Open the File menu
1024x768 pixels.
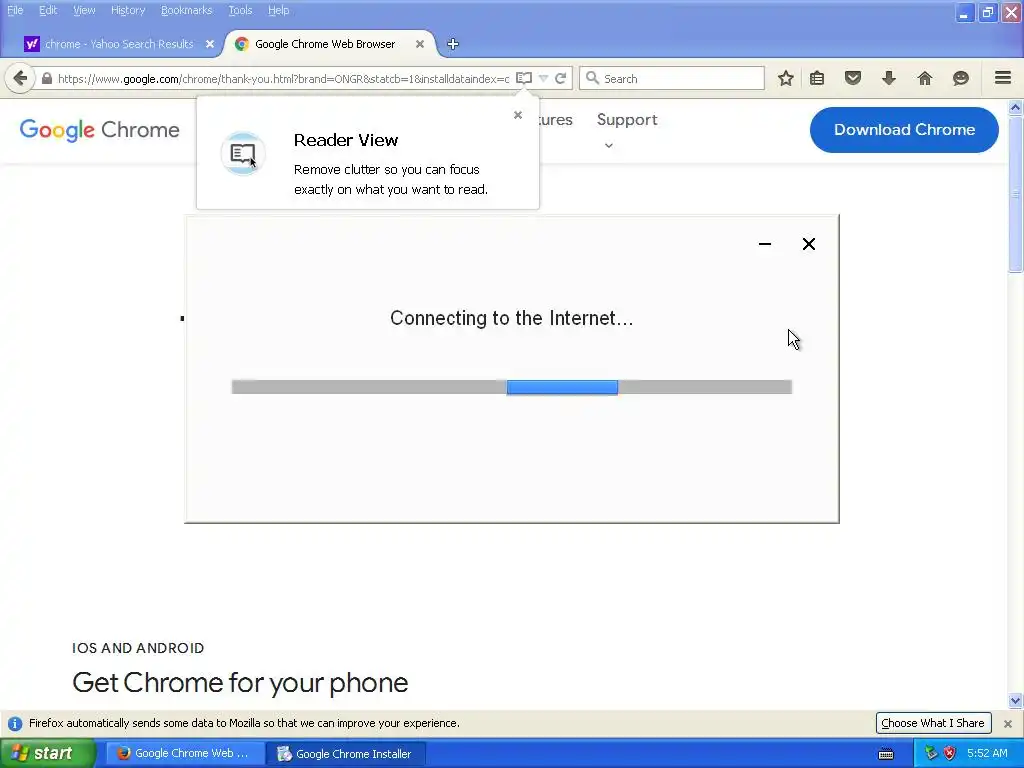[x=15, y=10]
